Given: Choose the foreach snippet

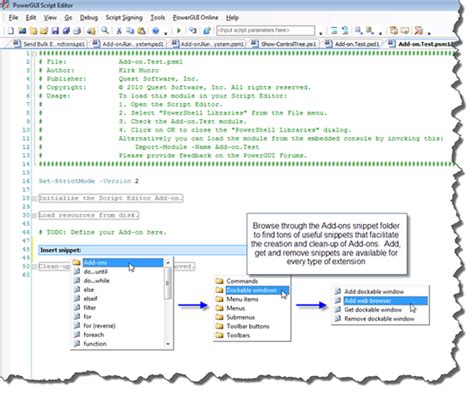Looking at the screenshot, I should (94, 335).
